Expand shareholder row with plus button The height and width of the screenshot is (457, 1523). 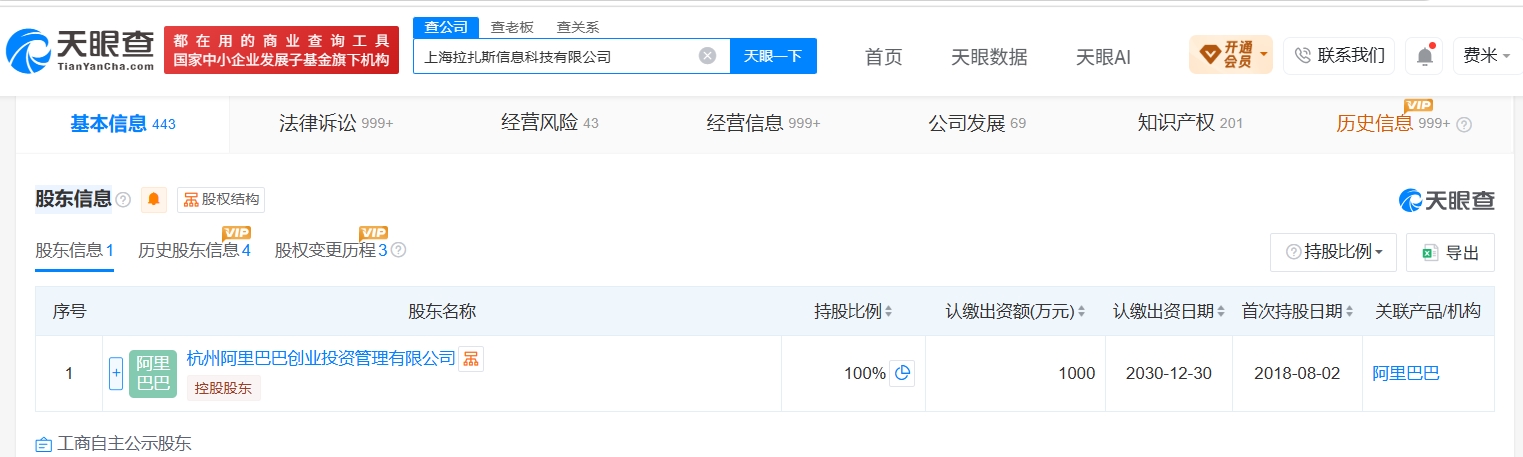click(116, 374)
